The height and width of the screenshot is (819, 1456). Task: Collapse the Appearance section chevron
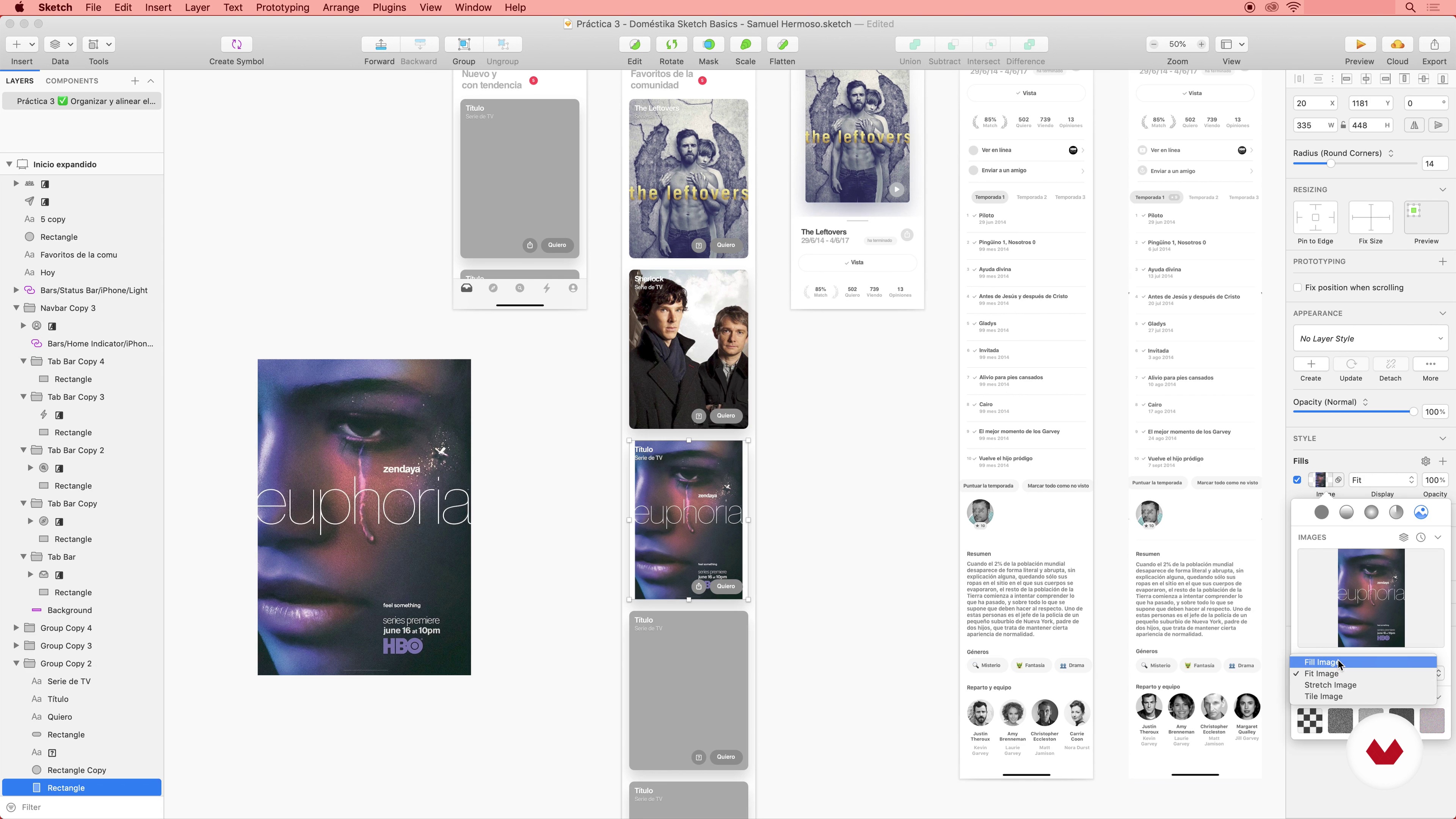coord(1442,313)
